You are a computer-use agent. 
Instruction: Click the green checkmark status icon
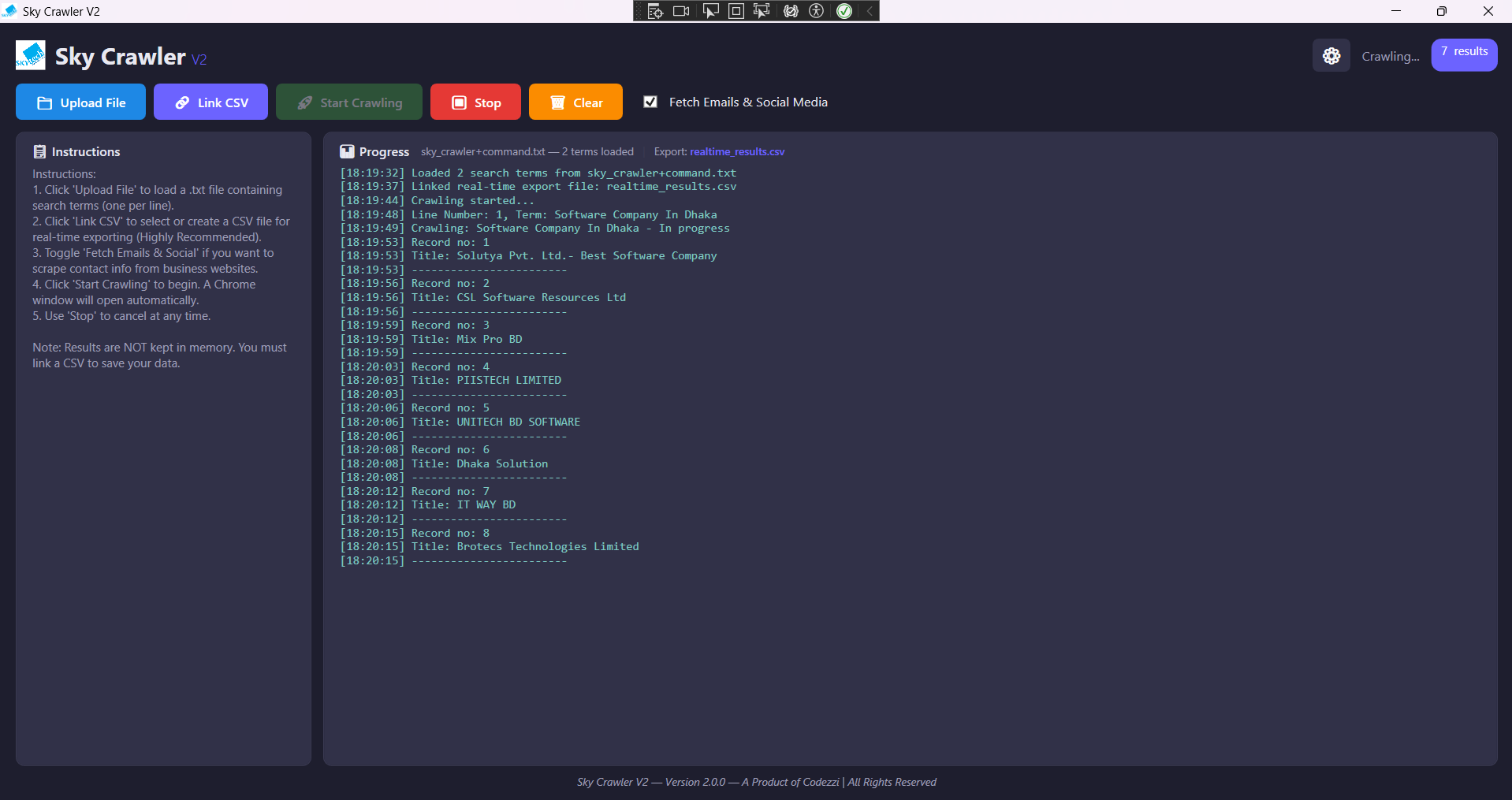pyautogui.click(x=844, y=11)
